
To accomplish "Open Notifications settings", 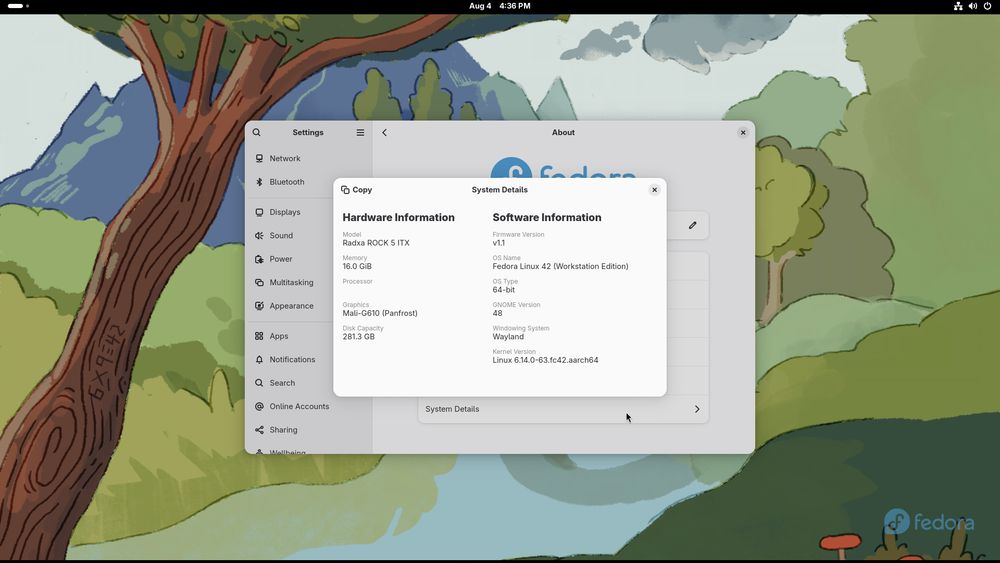I will click(x=309, y=360).
